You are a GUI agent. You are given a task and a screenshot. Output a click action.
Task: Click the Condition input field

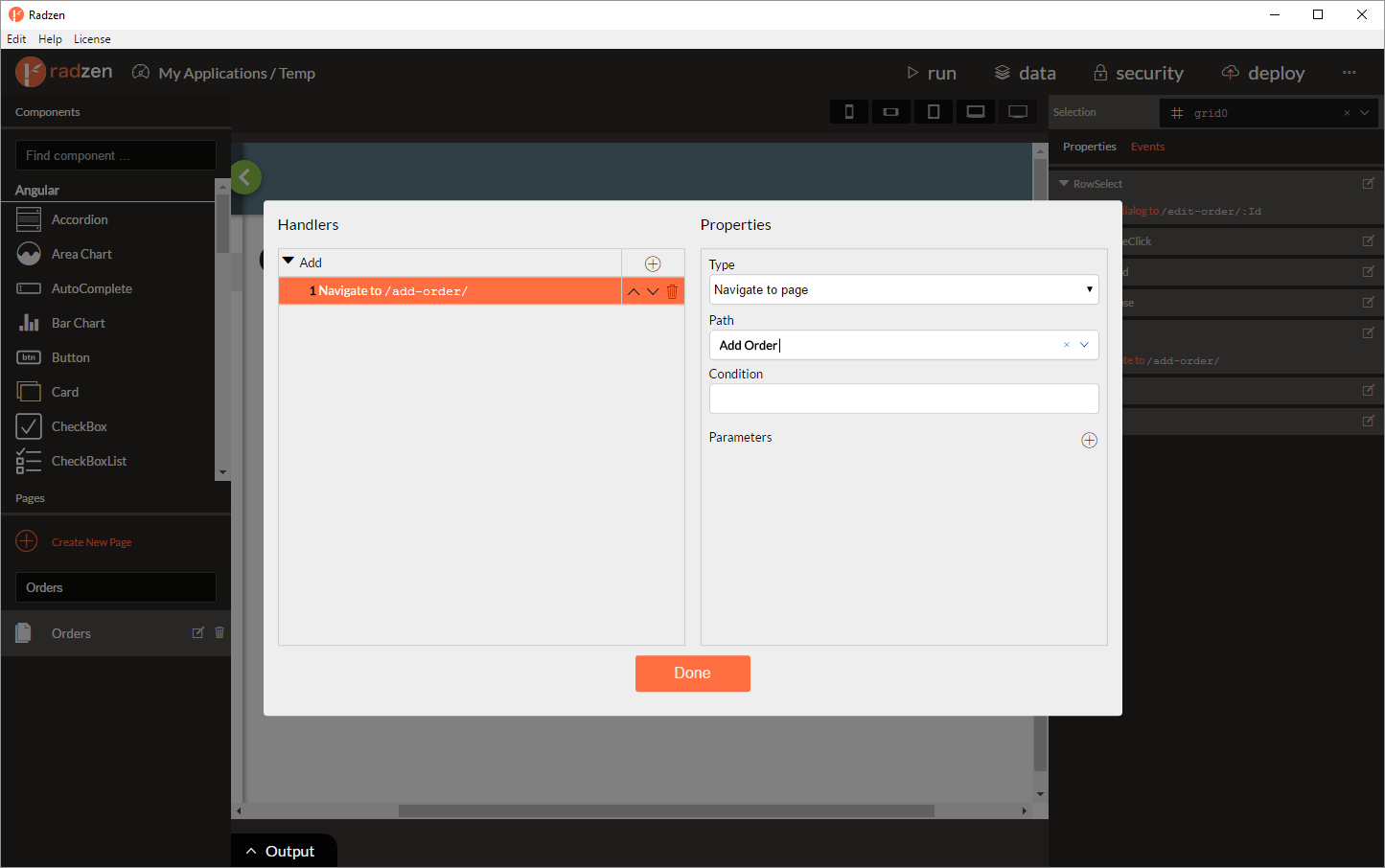tap(904, 399)
